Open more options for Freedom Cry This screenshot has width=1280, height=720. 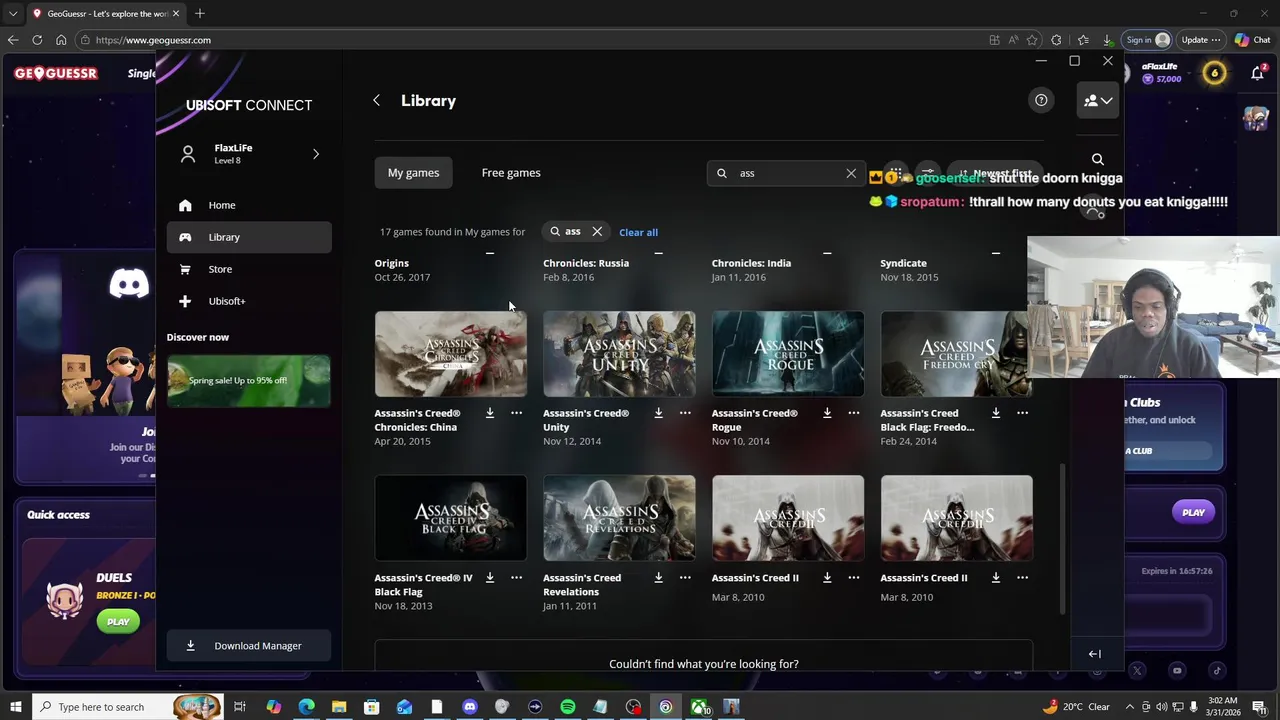tap(1022, 413)
